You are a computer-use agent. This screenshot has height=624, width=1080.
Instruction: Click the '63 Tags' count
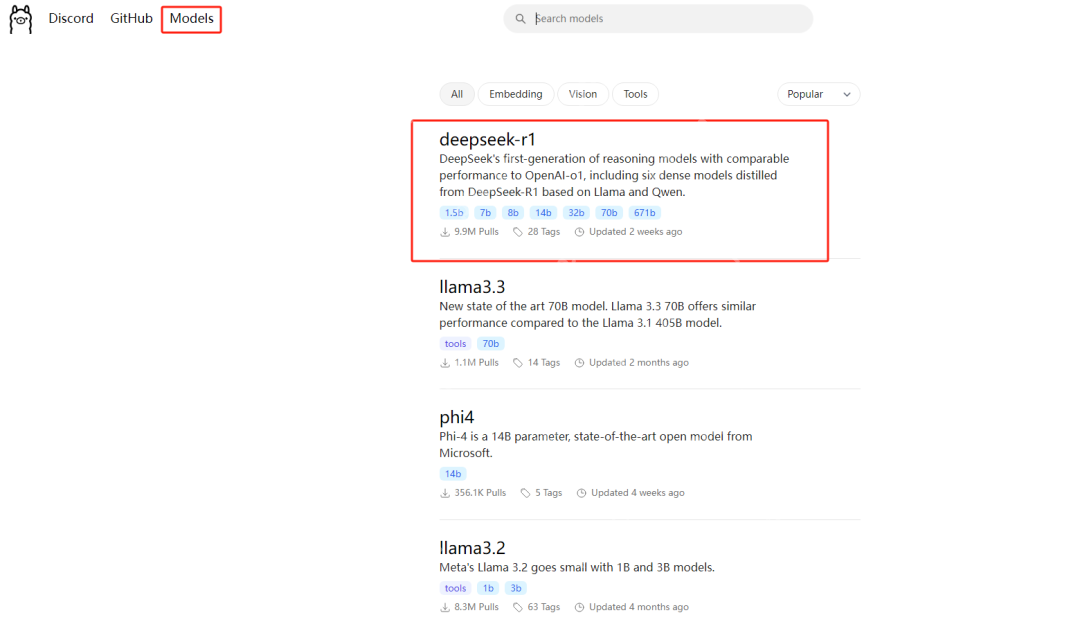click(544, 607)
